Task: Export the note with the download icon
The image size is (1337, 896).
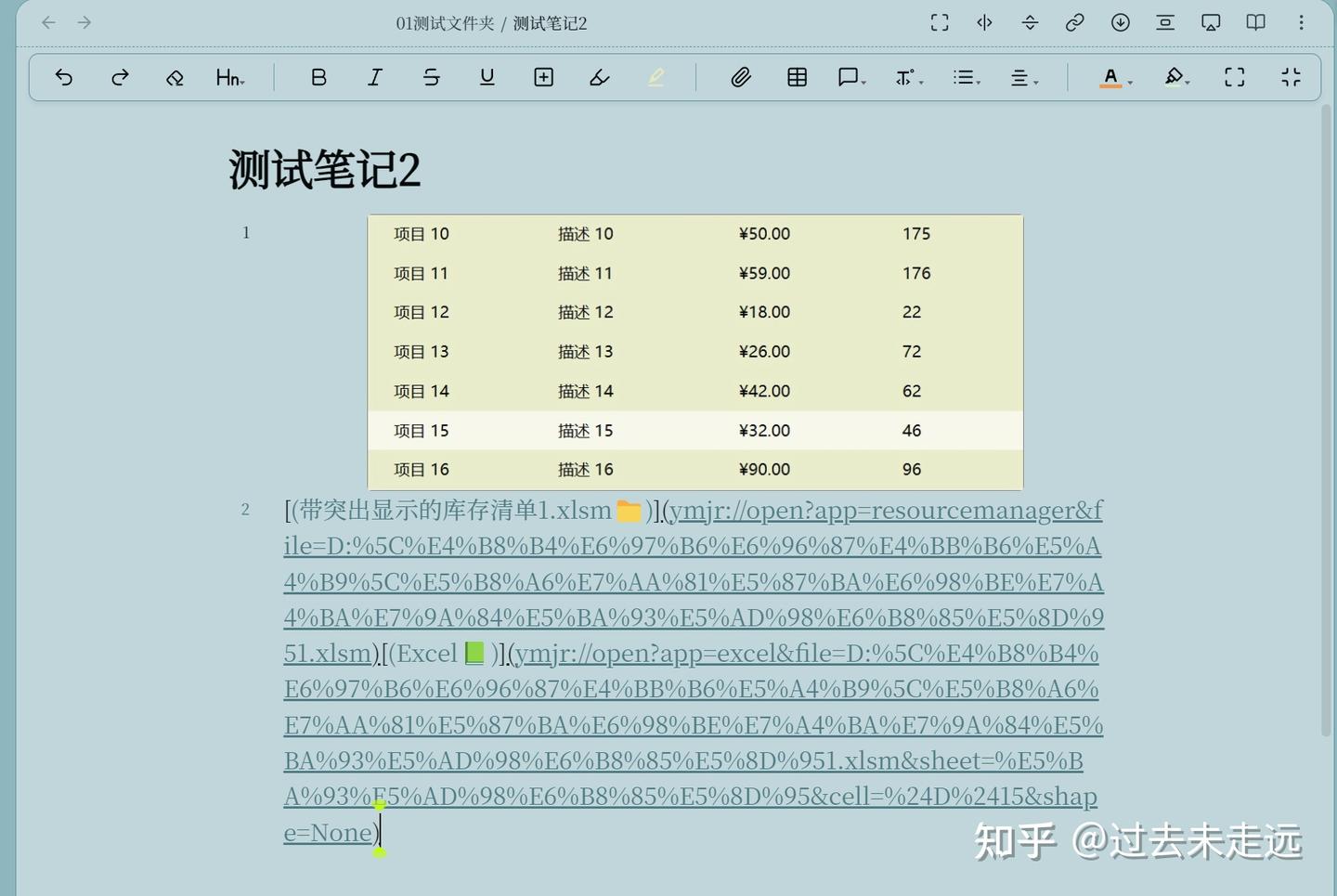Action: pyautogui.click(x=1120, y=22)
